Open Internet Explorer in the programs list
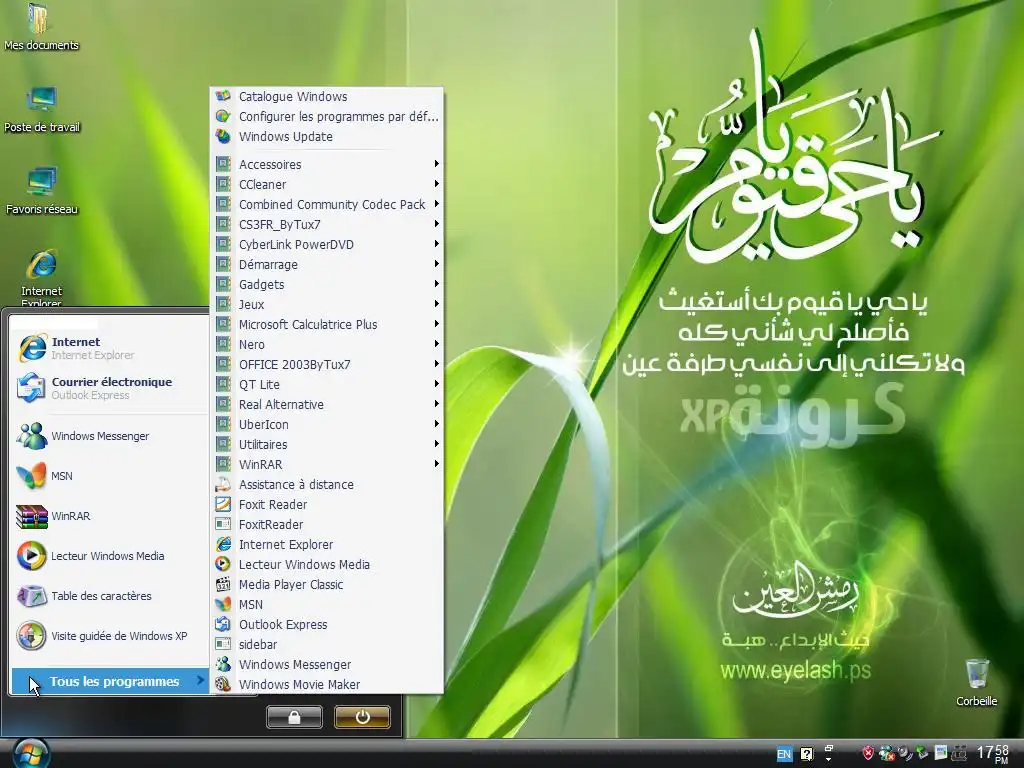1024x768 pixels. click(x=327, y=545)
